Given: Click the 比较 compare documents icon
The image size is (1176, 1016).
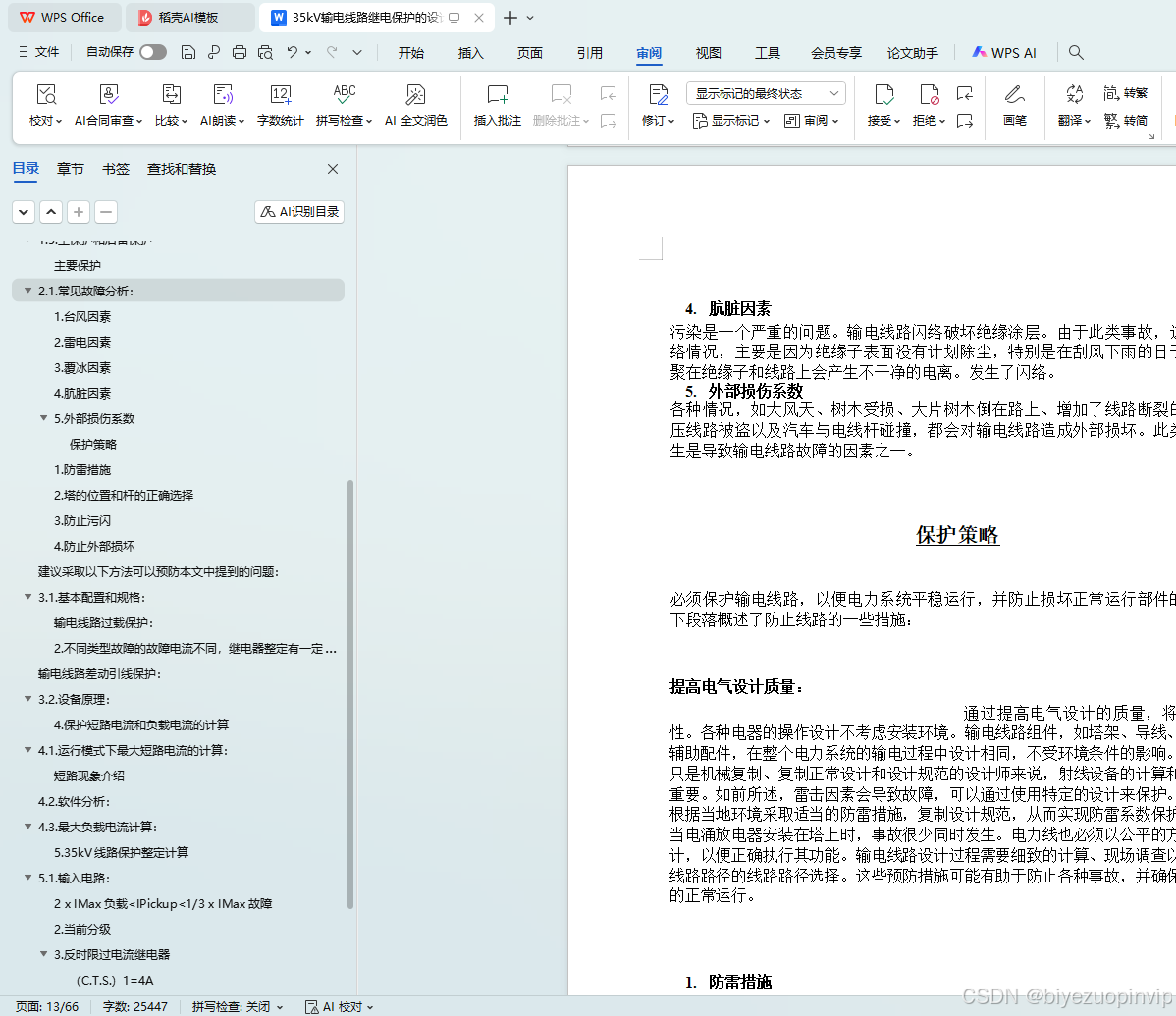Looking at the screenshot, I should [171, 104].
